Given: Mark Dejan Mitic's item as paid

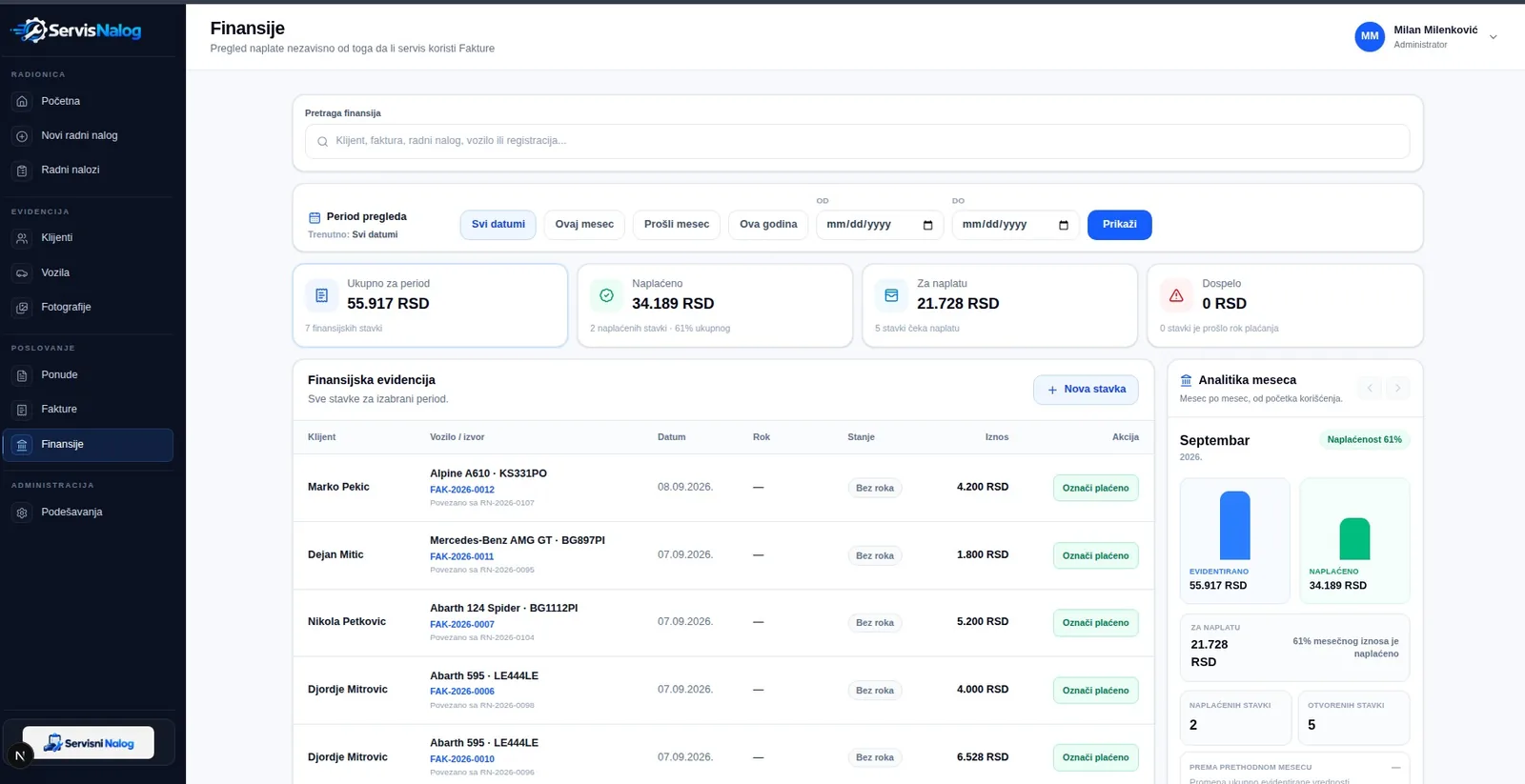Looking at the screenshot, I should (x=1096, y=555).
